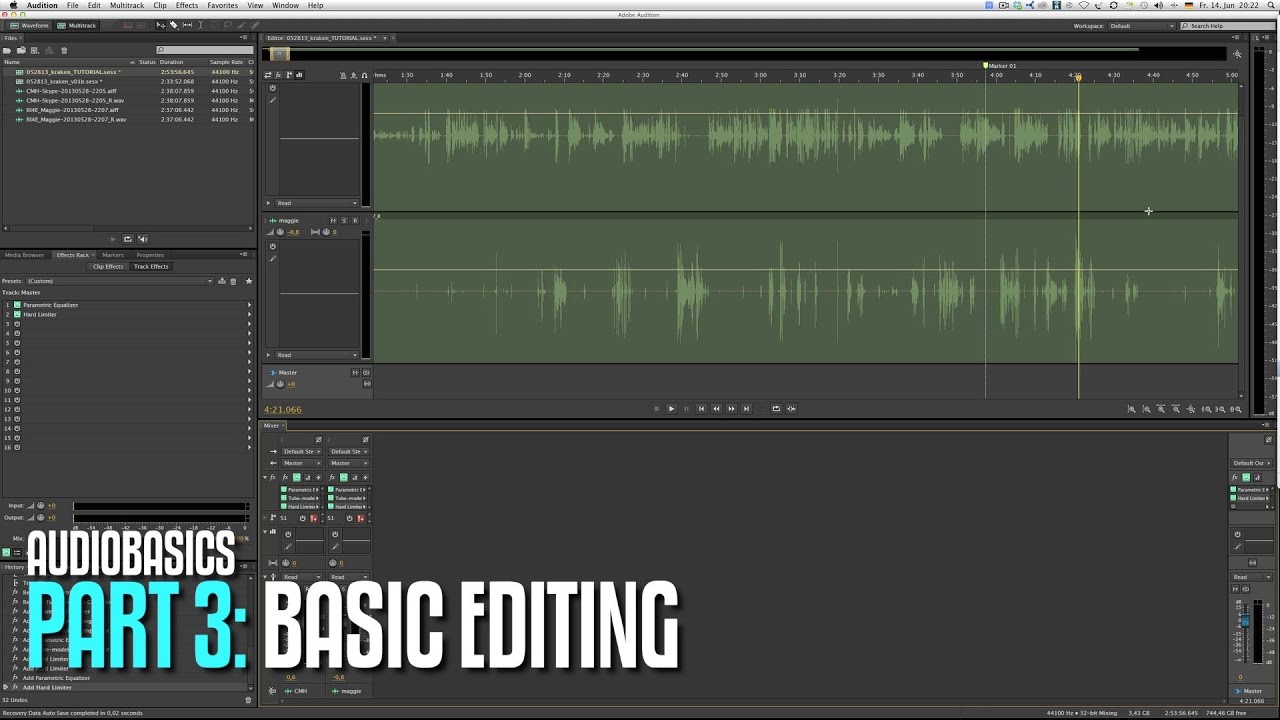Screen dimensions: 1280x720
Task: Switch to the Properties tab
Action: (149, 255)
